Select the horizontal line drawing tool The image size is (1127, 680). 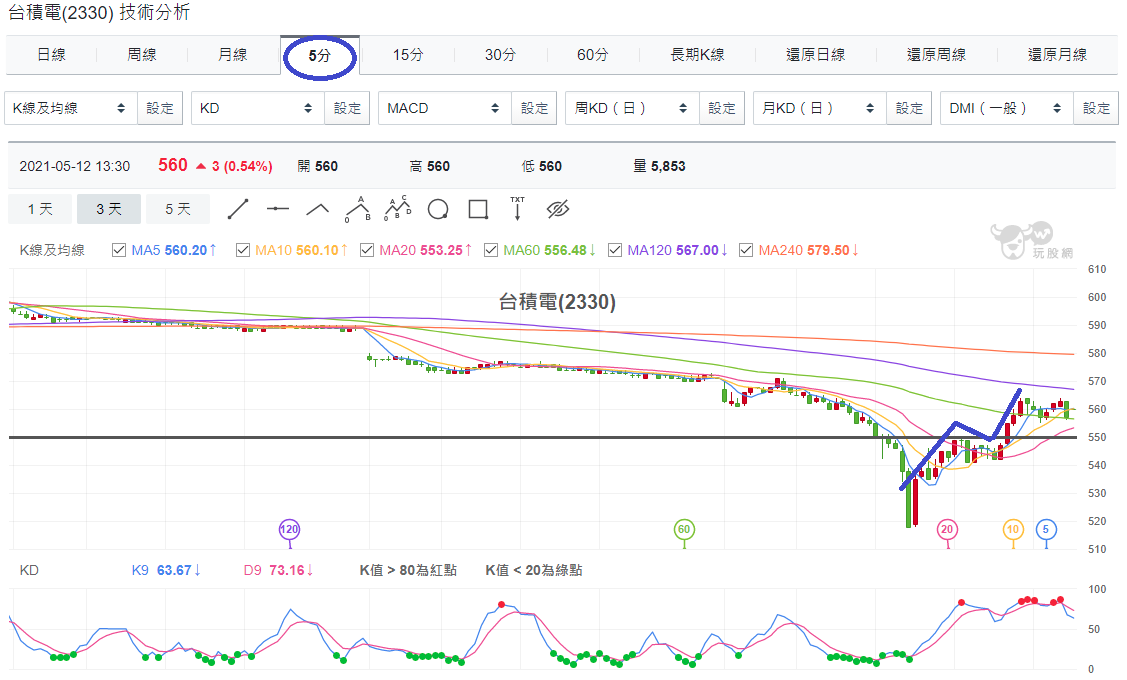pyautogui.click(x=277, y=209)
